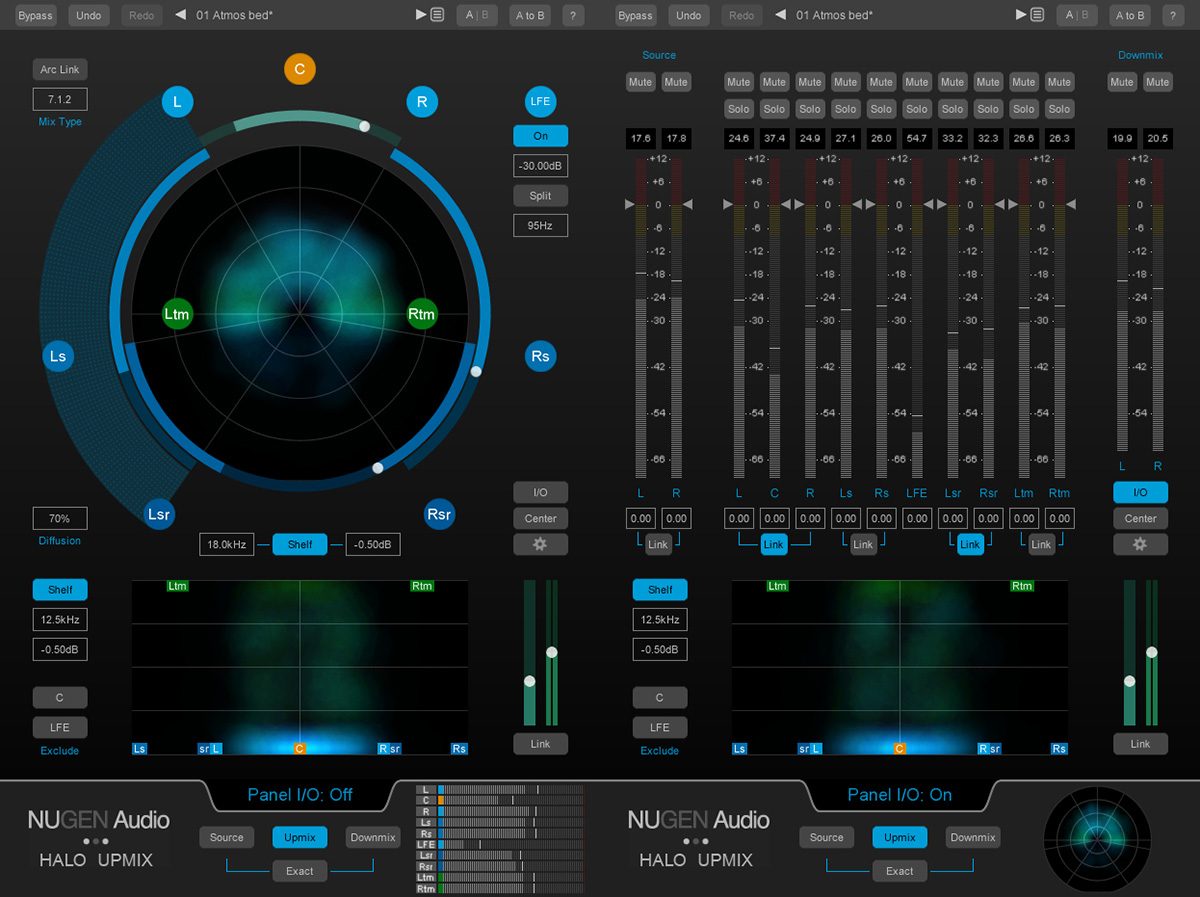Toggle Bypass in the right panel
The width and height of the screenshot is (1200, 897).
[635, 15]
